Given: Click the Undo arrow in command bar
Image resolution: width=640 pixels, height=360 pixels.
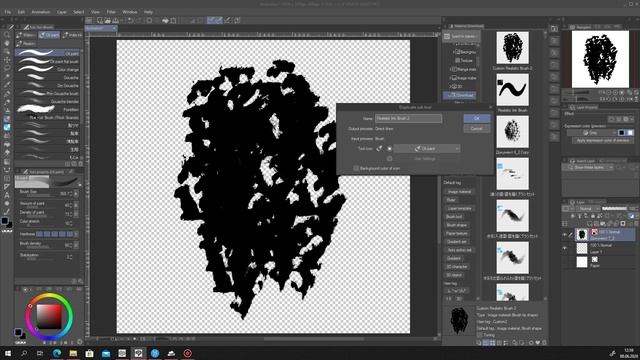Looking at the screenshot, I should tap(130, 20).
